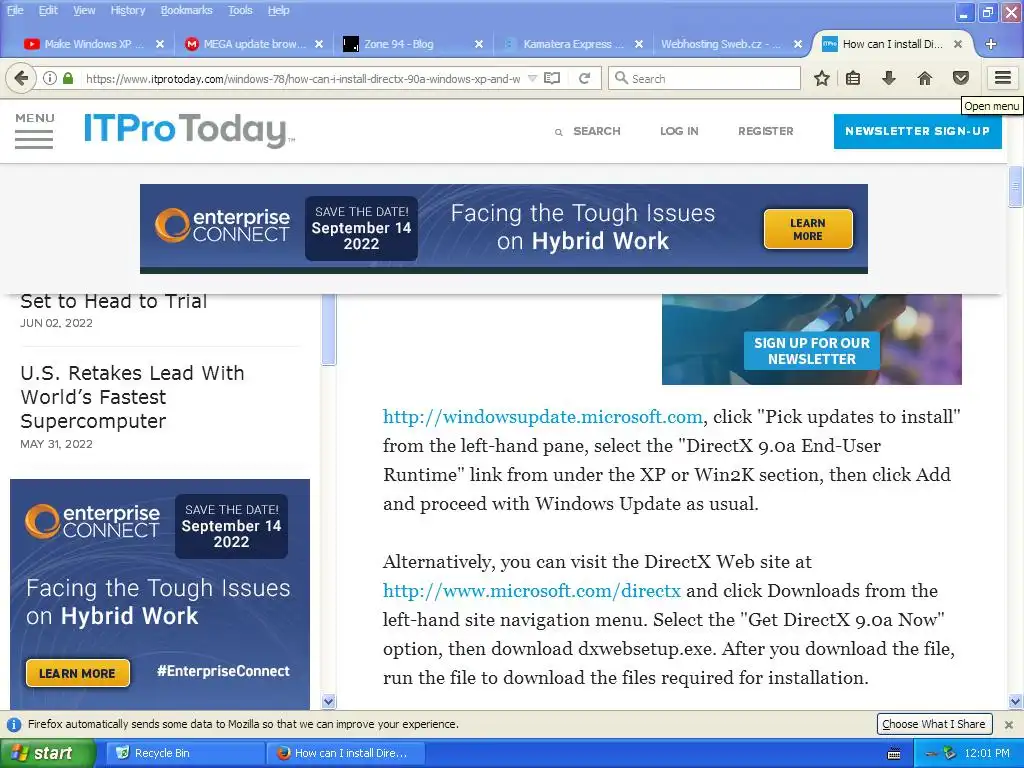Viewport: 1024px width, 768px height.
Task: Toggle Reader View icon in address bar
Action: coord(552,78)
